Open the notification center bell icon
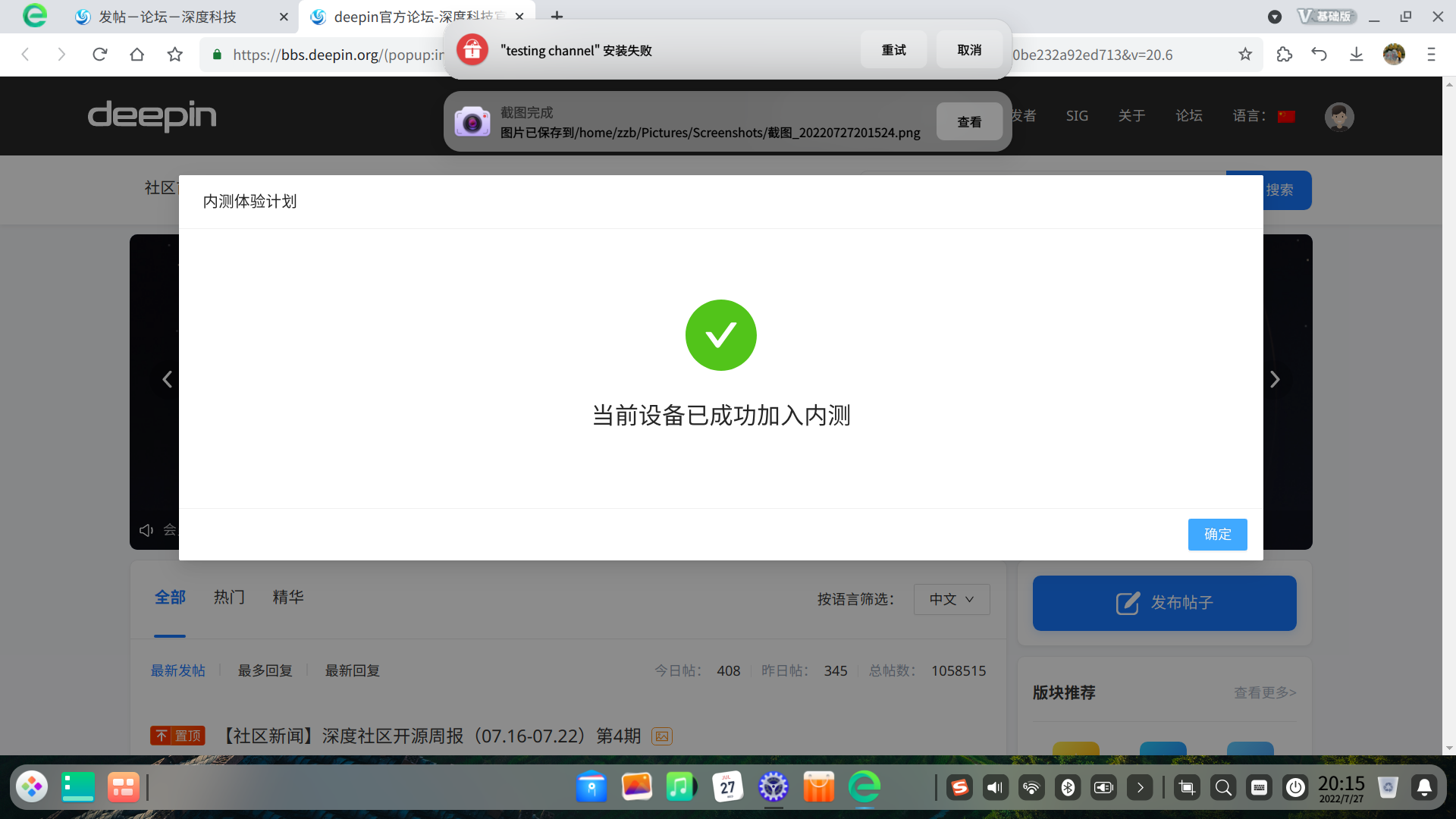Image resolution: width=1456 pixels, height=819 pixels. pos(1426,787)
